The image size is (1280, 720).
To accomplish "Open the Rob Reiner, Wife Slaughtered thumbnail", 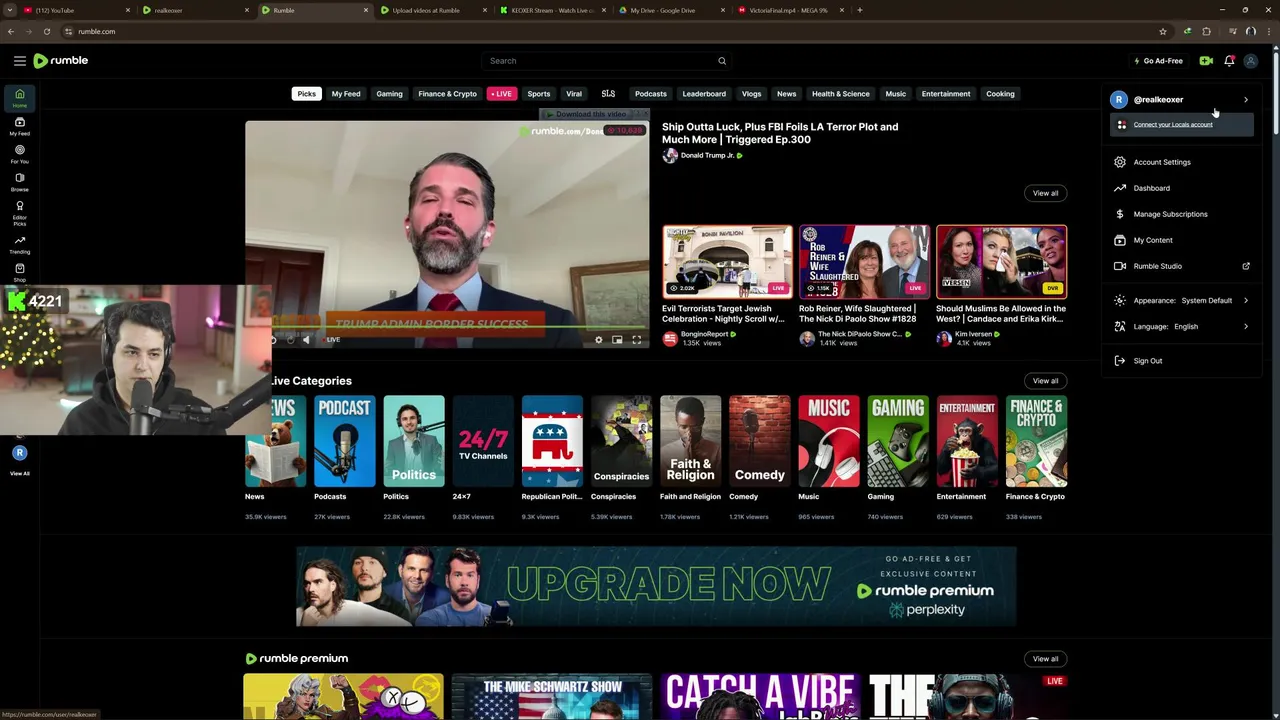I will [864, 262].
